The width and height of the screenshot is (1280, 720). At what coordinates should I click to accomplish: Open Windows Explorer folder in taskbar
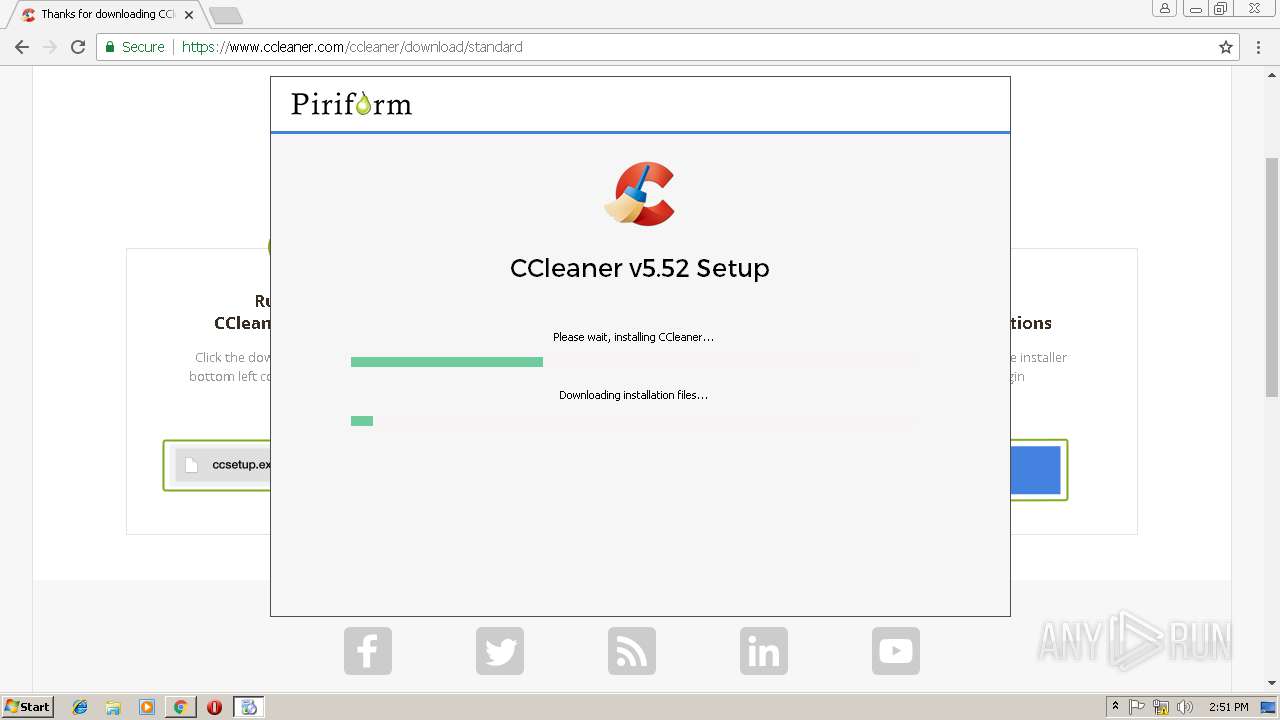coord(113,707)
